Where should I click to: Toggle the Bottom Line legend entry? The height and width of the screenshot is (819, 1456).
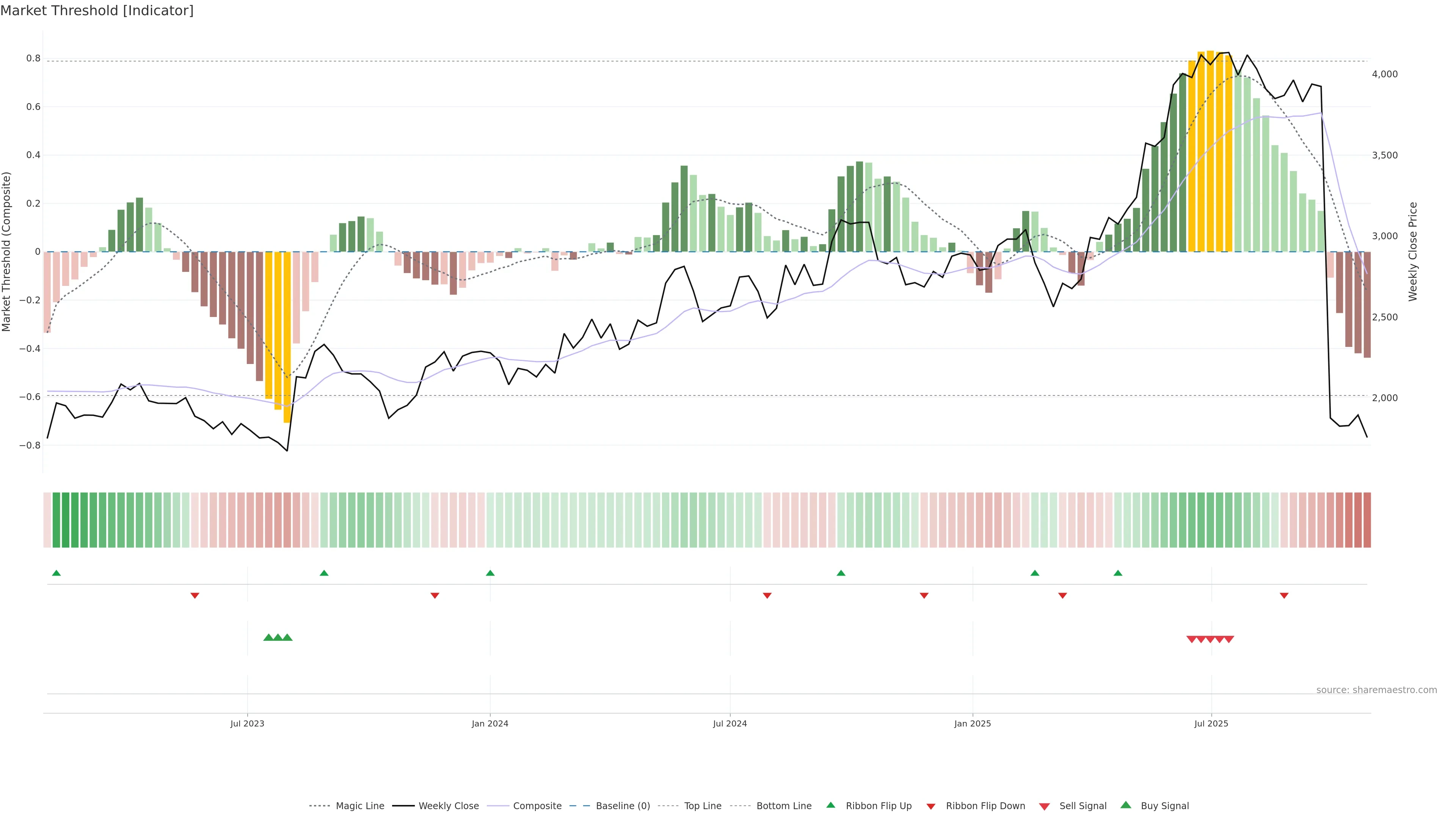click(x=783, y=806)
